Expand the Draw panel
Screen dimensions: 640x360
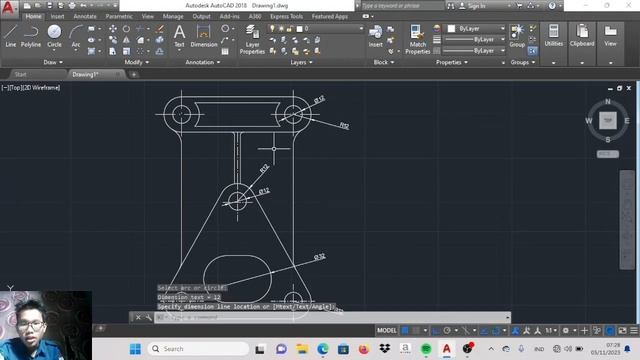53,62
